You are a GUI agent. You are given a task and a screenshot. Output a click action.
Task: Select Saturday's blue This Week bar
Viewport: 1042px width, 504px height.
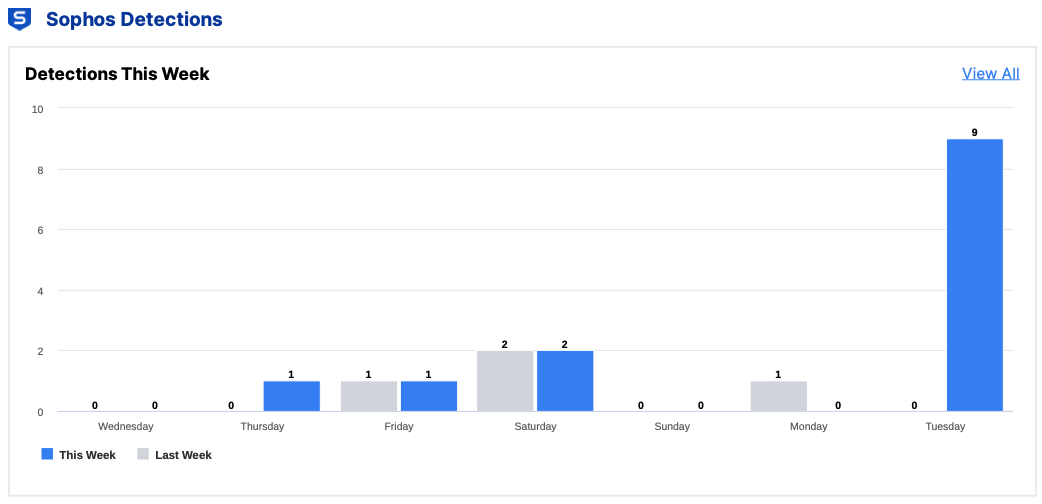click(565, 381)
